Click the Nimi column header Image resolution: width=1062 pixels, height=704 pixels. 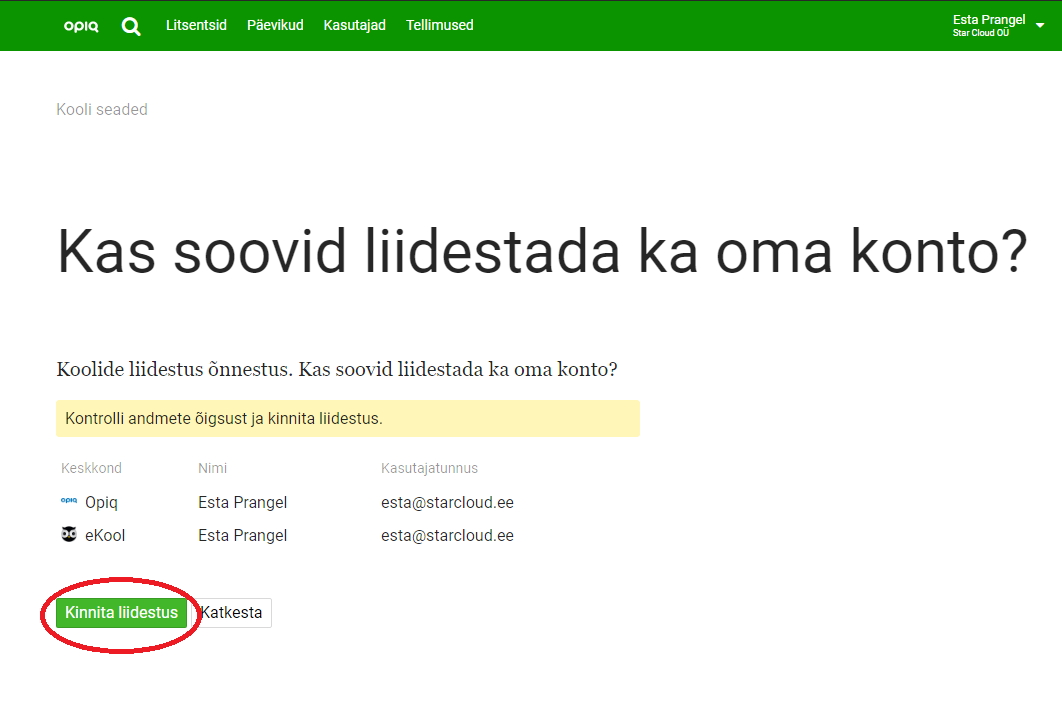pos(212,468)
